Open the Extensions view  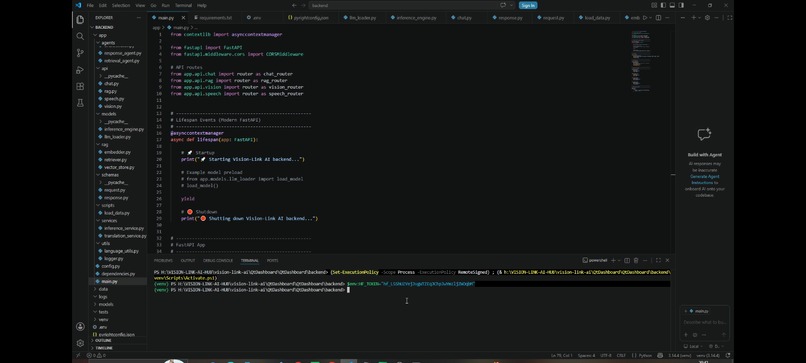pyautogui.click(x=80, y=86)
